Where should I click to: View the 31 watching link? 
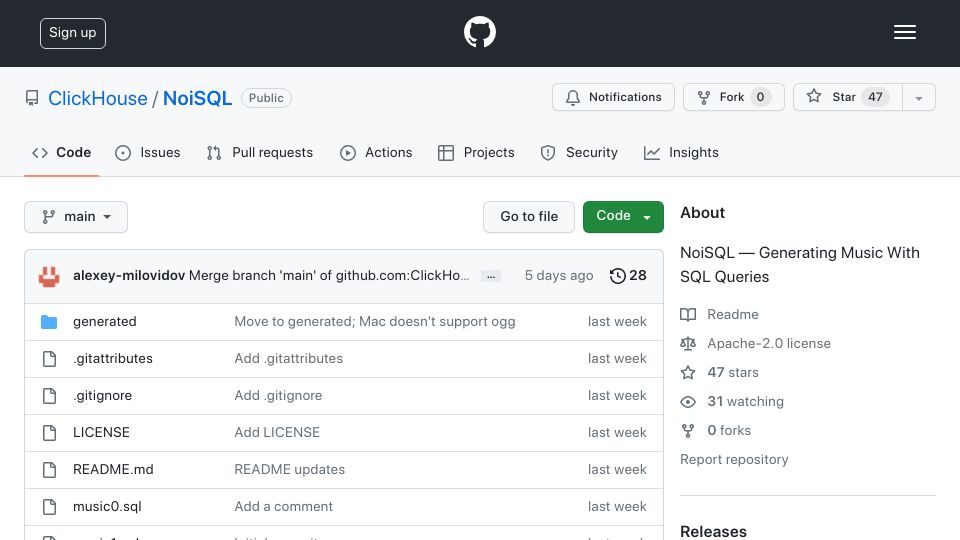coord(732,402)
